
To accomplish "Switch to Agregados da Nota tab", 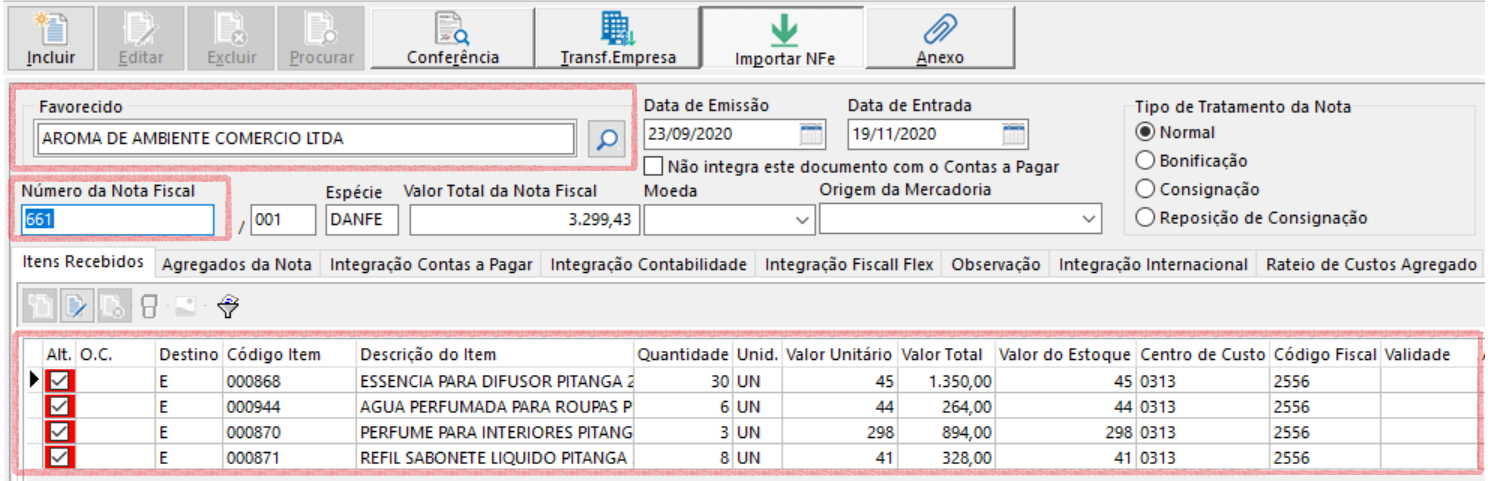I will coord(237,265).
